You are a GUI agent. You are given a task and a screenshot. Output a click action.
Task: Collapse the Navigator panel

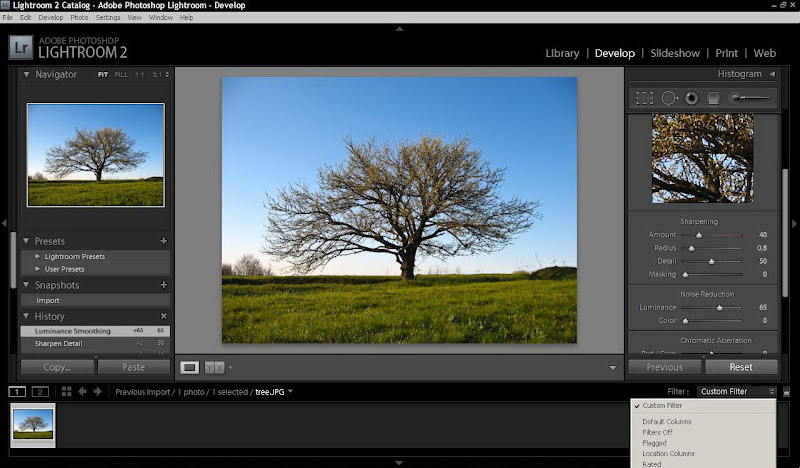(x=27, y=75)
